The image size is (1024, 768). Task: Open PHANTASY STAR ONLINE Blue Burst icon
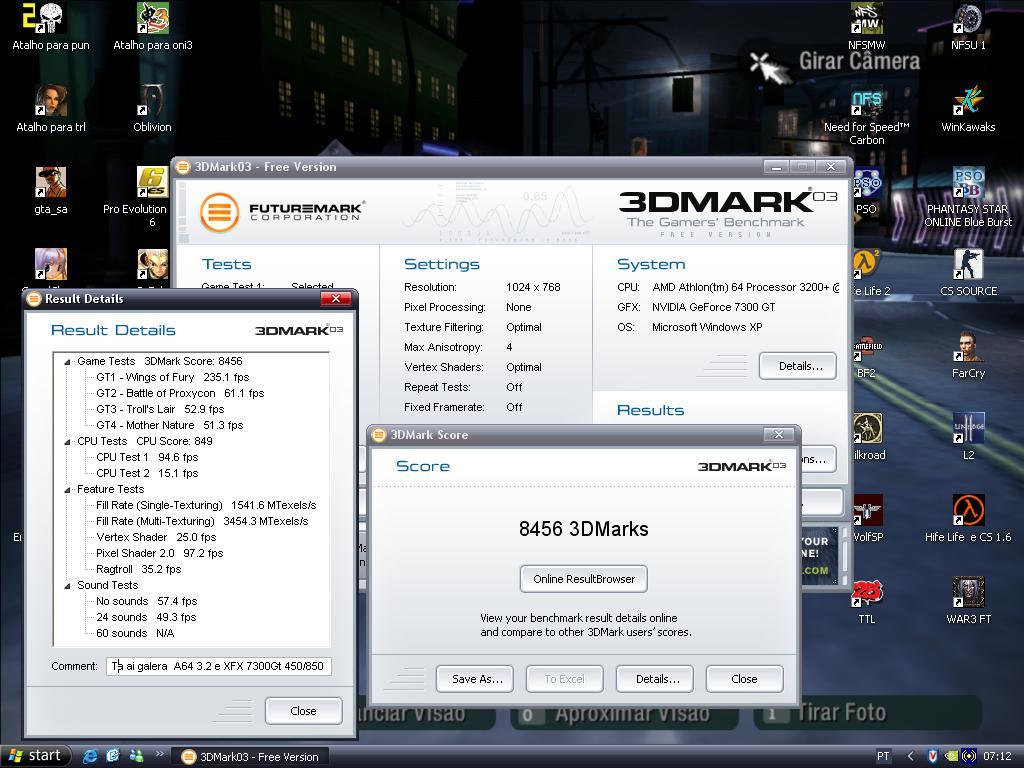tap(968, 197)
